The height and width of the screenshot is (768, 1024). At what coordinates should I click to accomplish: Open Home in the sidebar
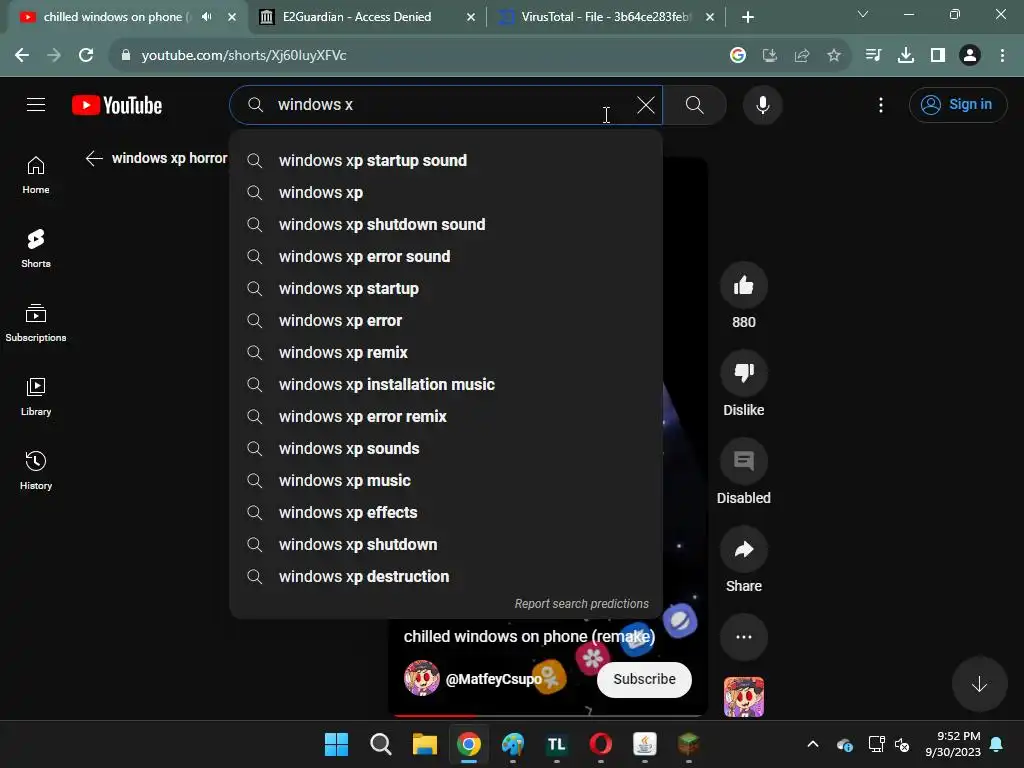(x=36, y=175)
